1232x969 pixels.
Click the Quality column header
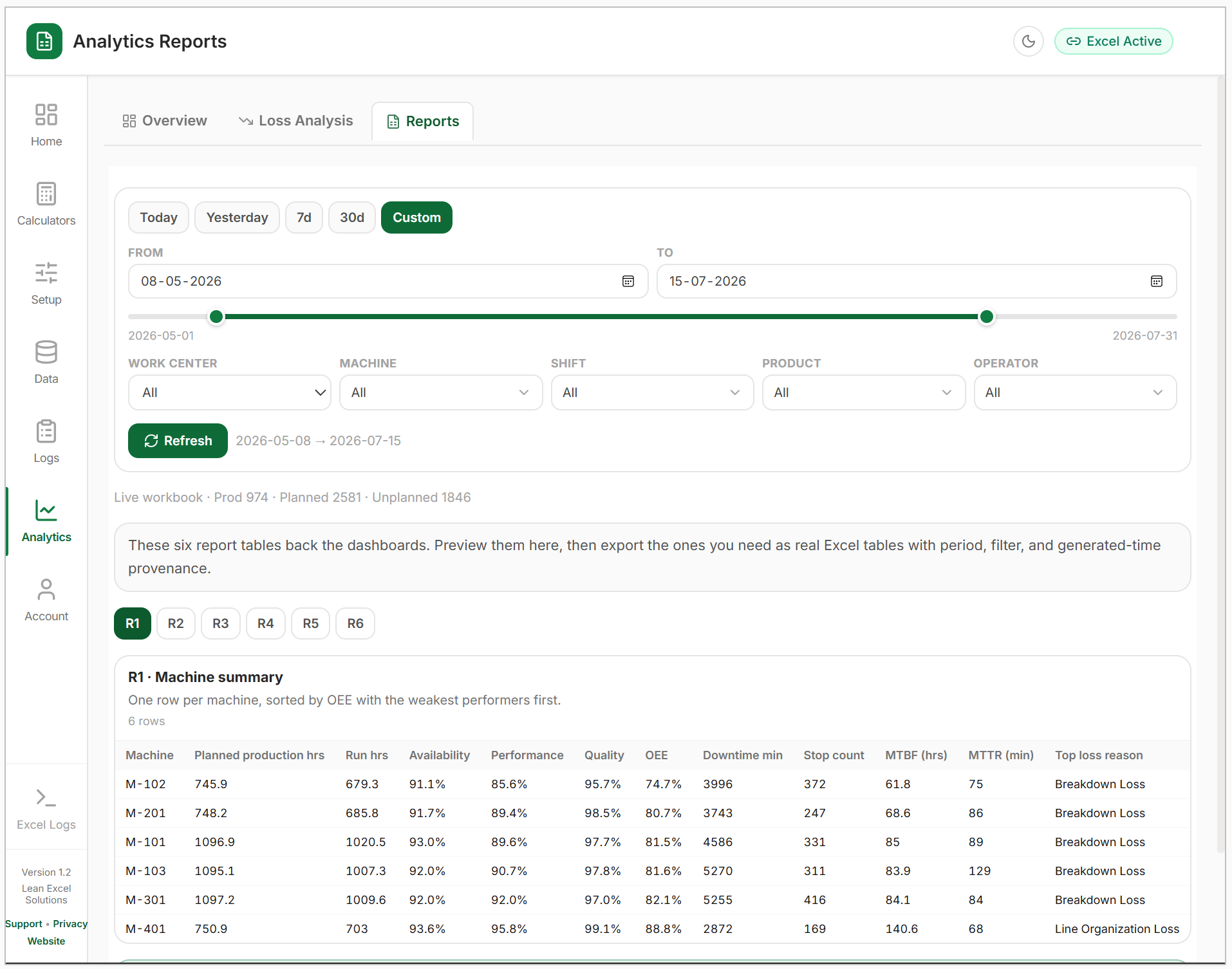coord(604,755)
